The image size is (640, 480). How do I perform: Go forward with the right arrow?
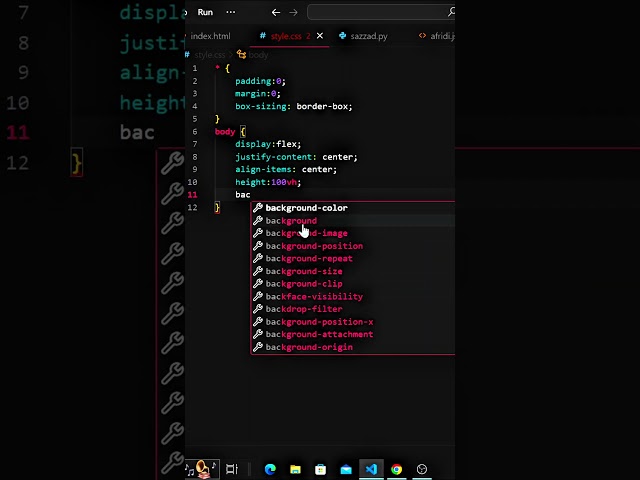[x=293, y=13]
